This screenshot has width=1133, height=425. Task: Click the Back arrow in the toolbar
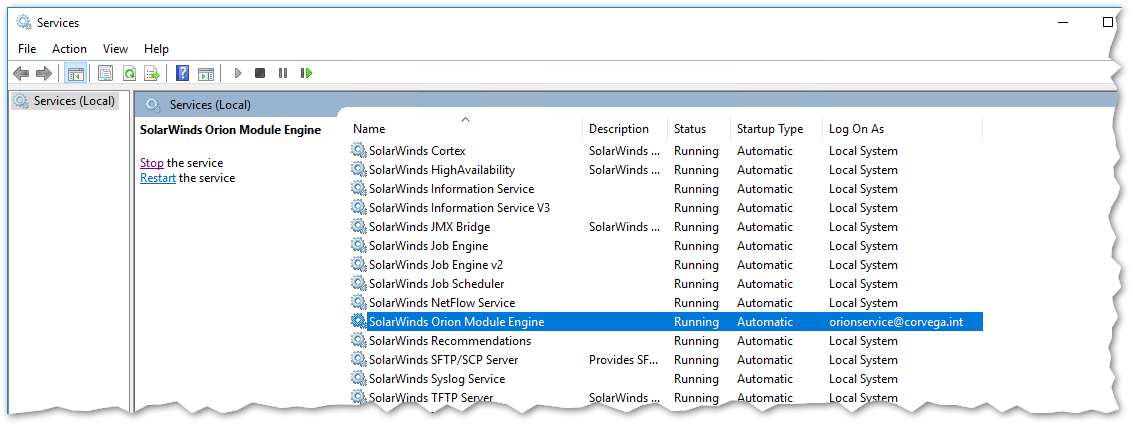pyautogui.click(x=21, y=73)
